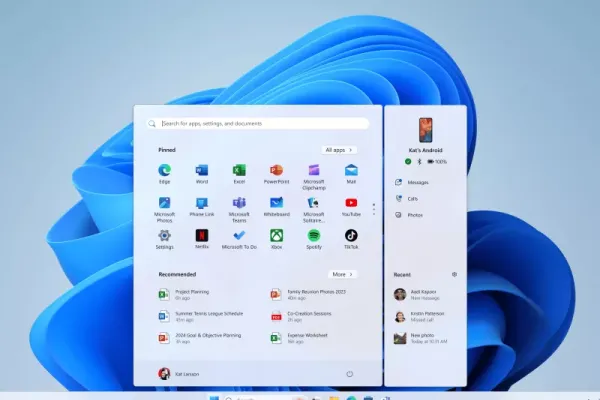The width and height of the screenshot is (600, 400).
Task: Open 2024 Goal & Objective Planning file
Action: coord(200,338)
